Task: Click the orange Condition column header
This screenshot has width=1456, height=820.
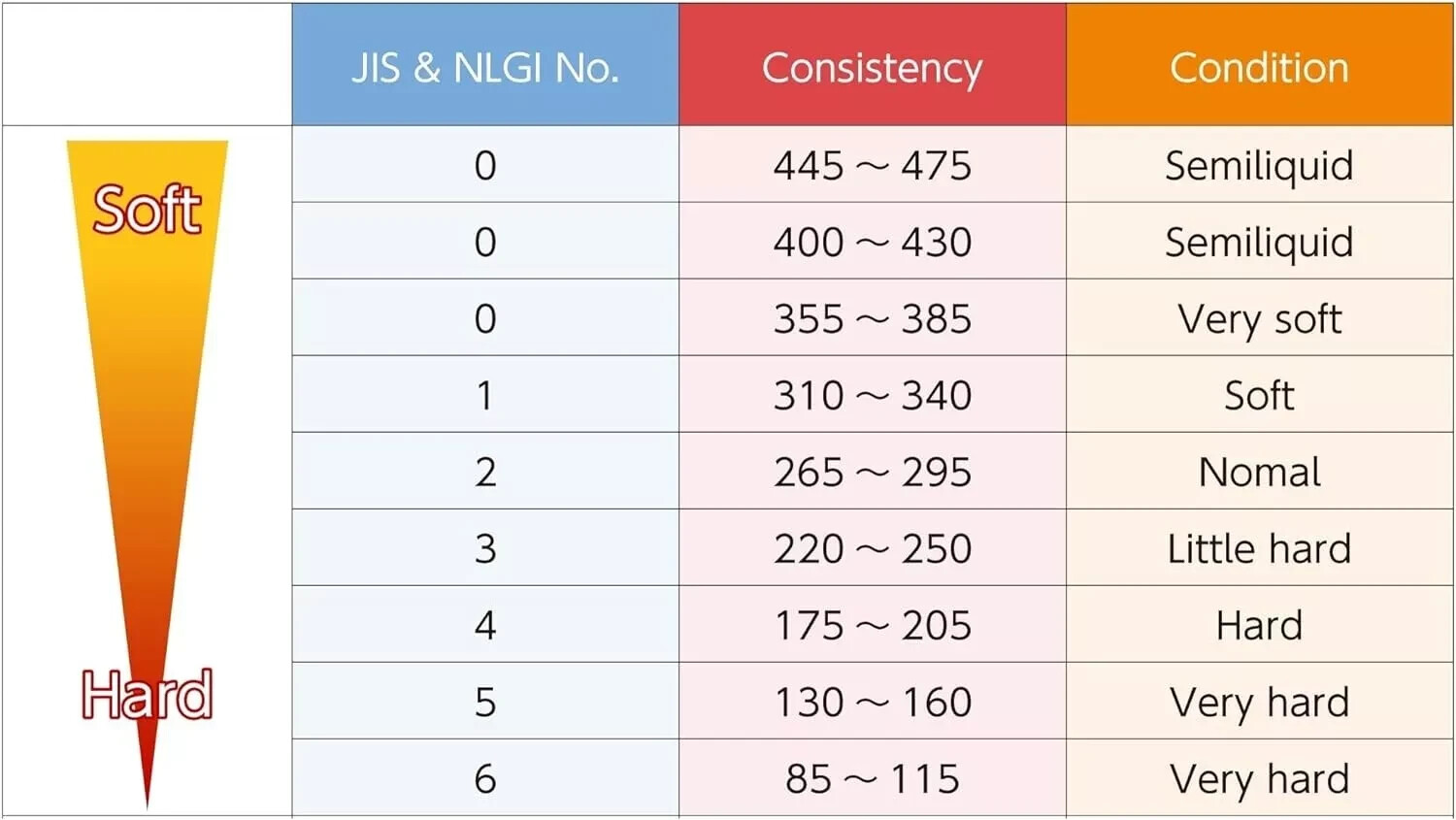Action: pos(1260,65)
